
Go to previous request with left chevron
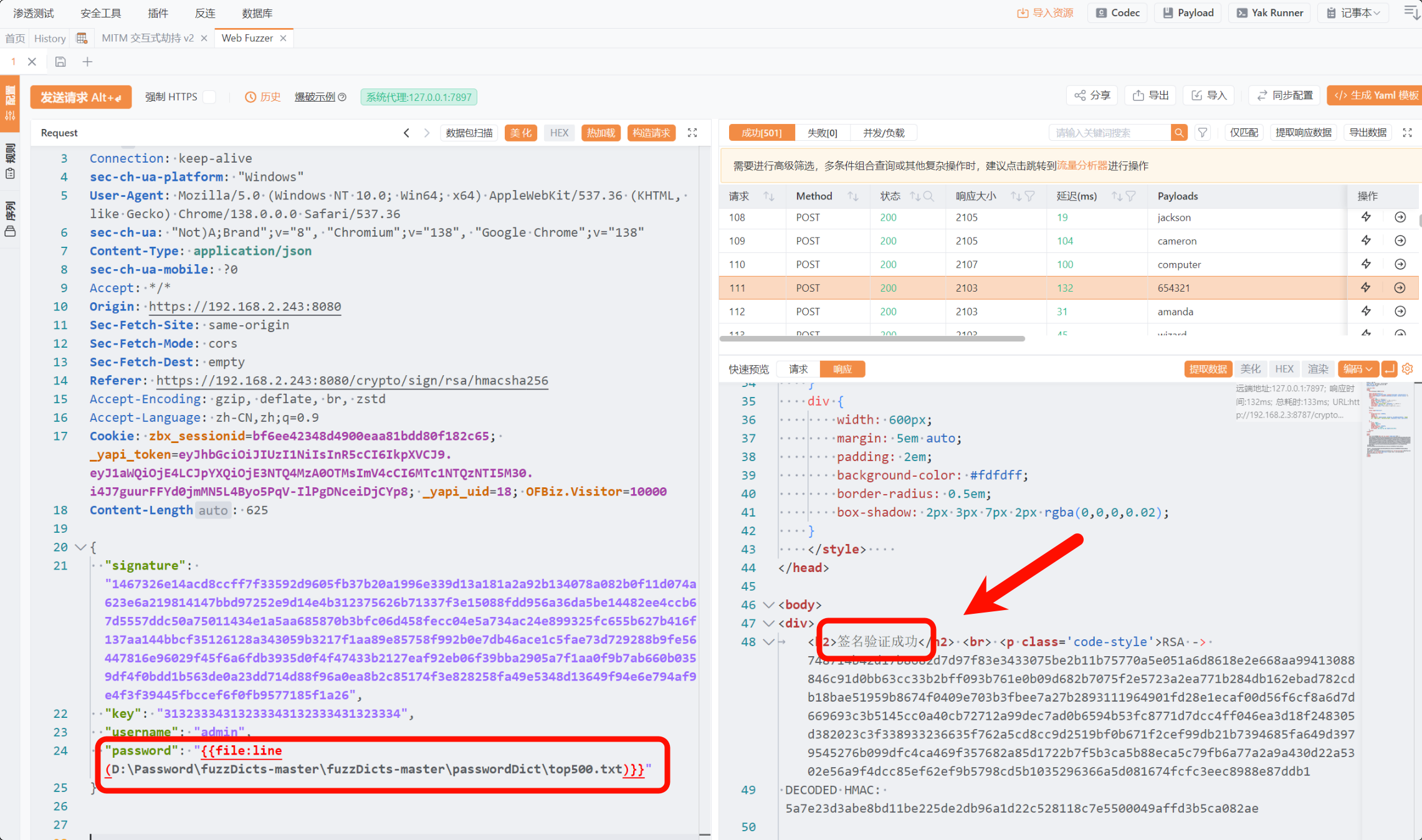click(x=406, y=133)
